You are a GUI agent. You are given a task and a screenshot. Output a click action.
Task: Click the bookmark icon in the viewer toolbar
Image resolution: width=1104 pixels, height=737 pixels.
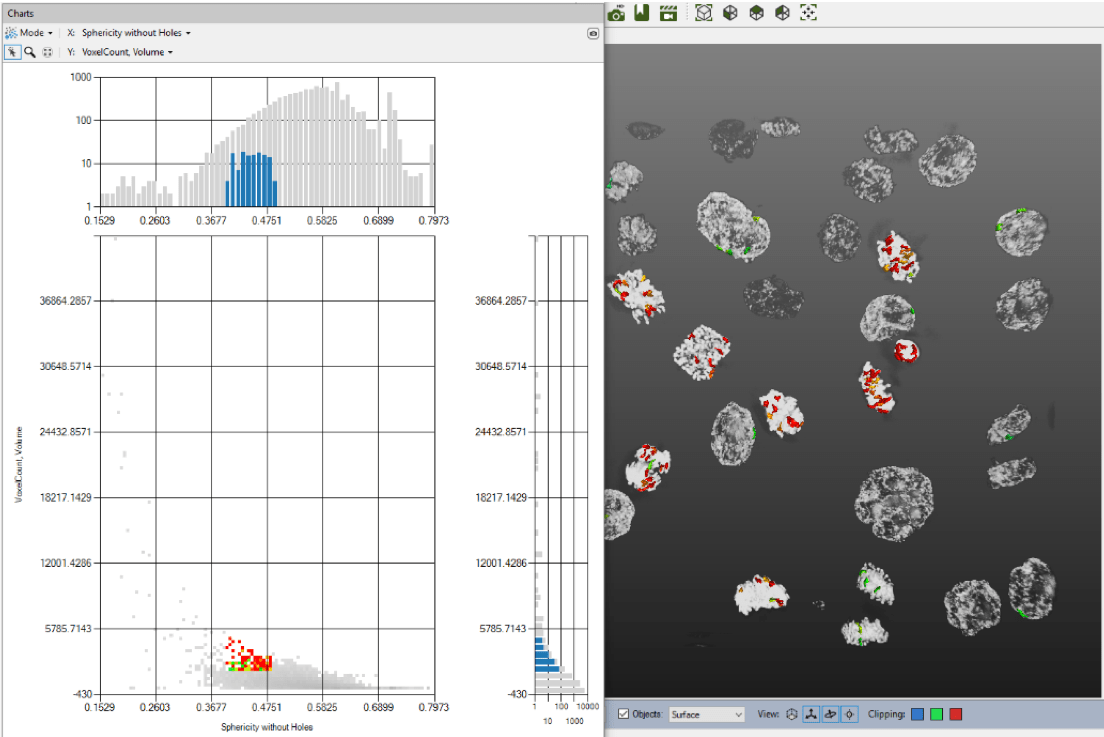(x=642, y=13)
